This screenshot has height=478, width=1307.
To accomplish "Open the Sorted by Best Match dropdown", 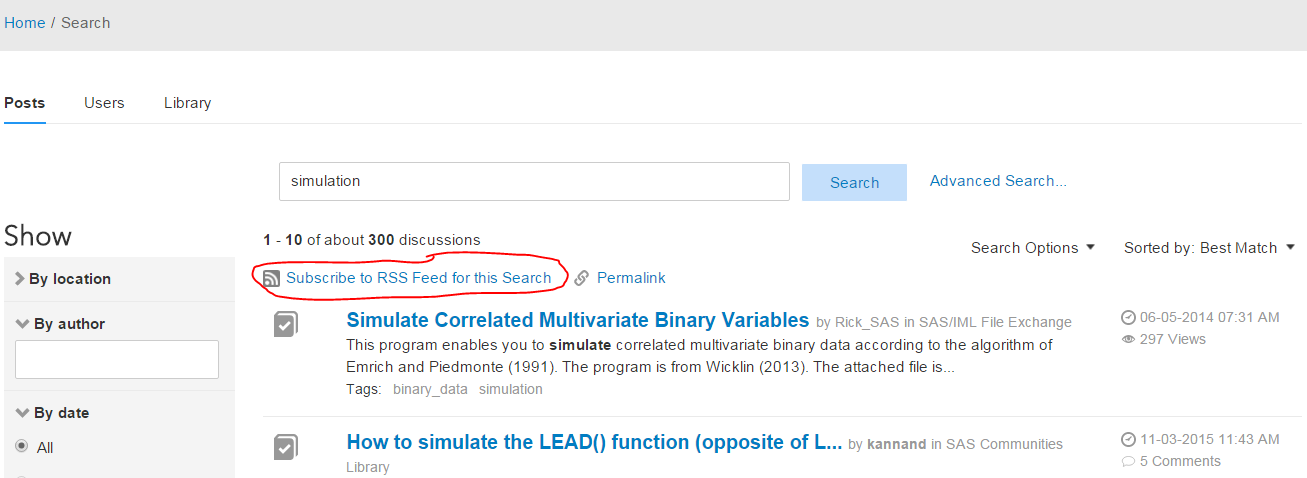I will [1209, 248].
